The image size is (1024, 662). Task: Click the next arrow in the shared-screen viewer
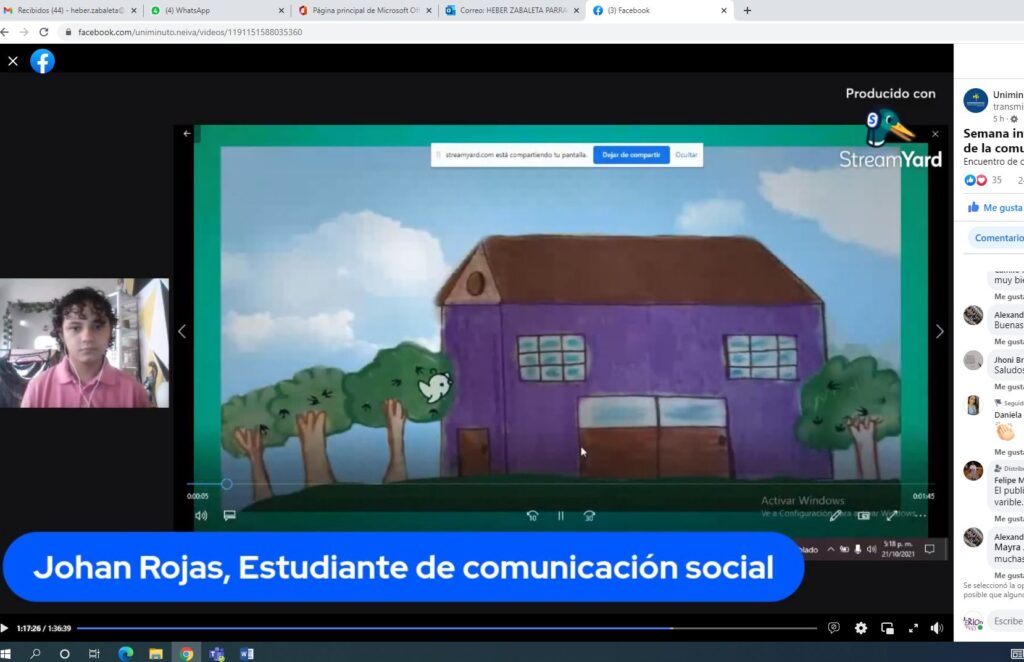tap(939, 332)
